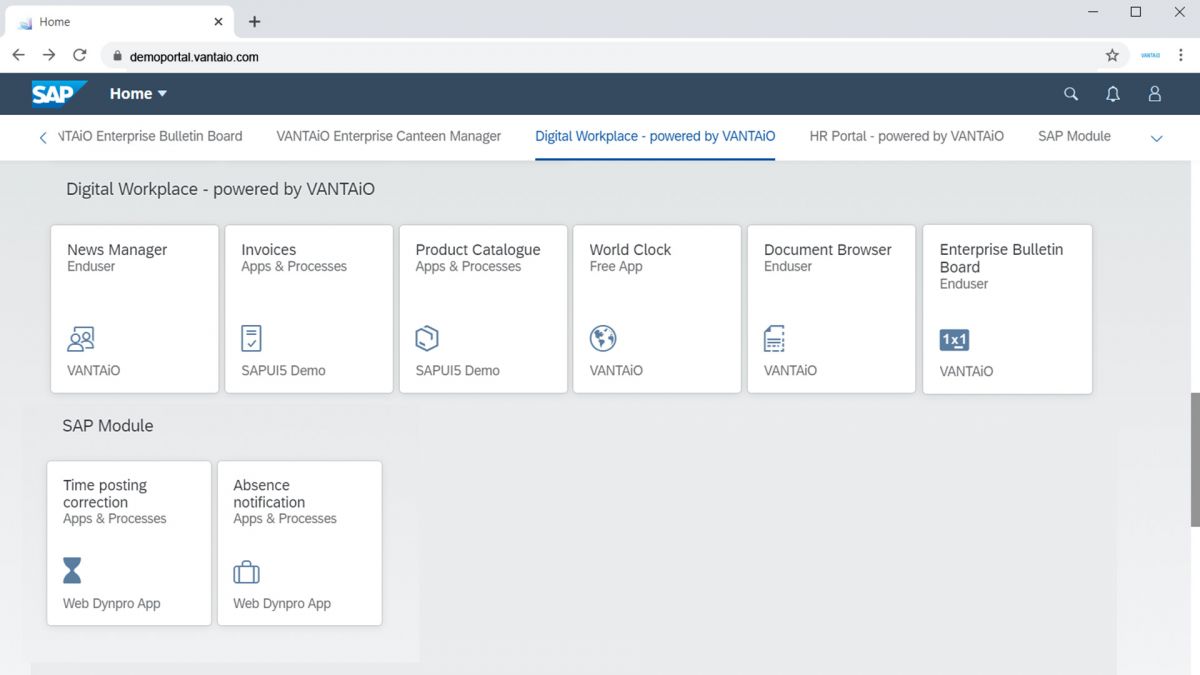Viewport: 1200px width, 675px height.
Task: Expand the tab overflow chevron
Action: pyautogui.click(x=1157, y=138)
